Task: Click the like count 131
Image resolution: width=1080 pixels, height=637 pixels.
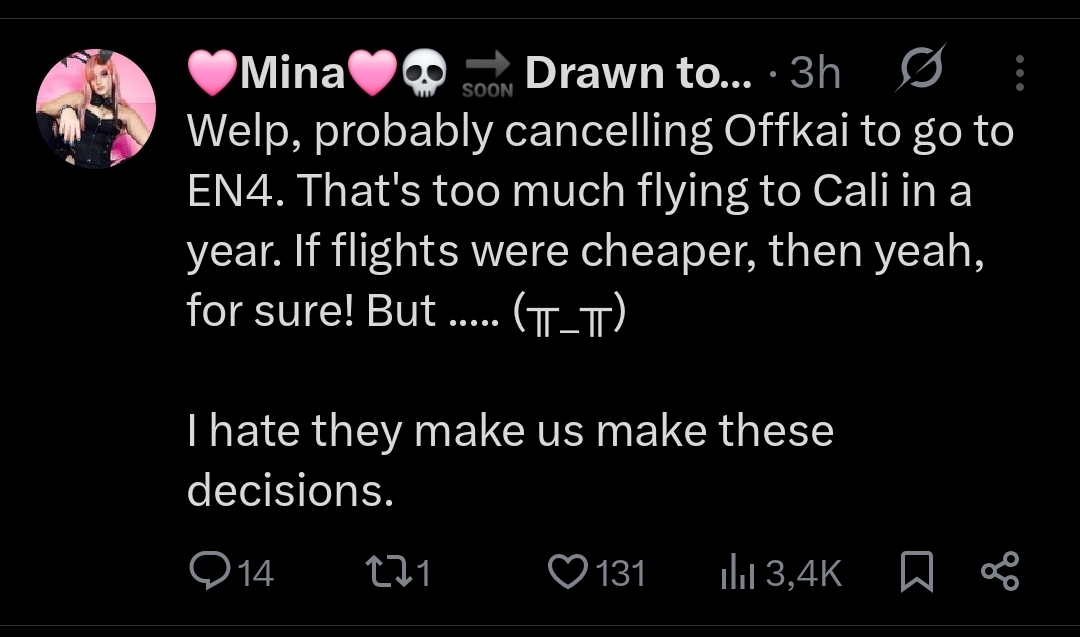Action: [x=620, y=573]
